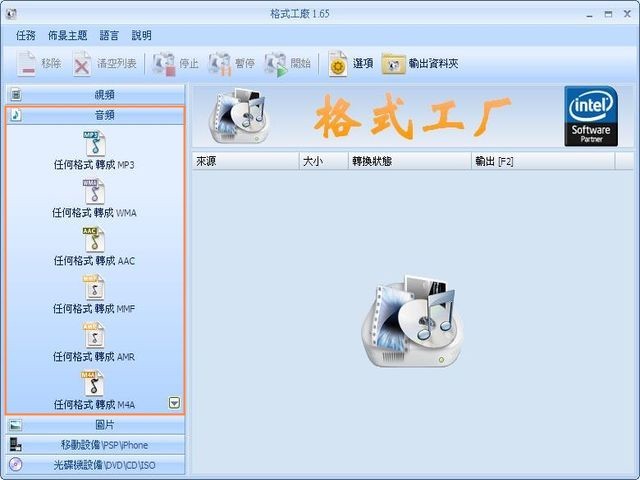Open the Output Folder (輸出資料夾) icon
Viewport: 640px width, 480px height.
click(x=393, y=64)
